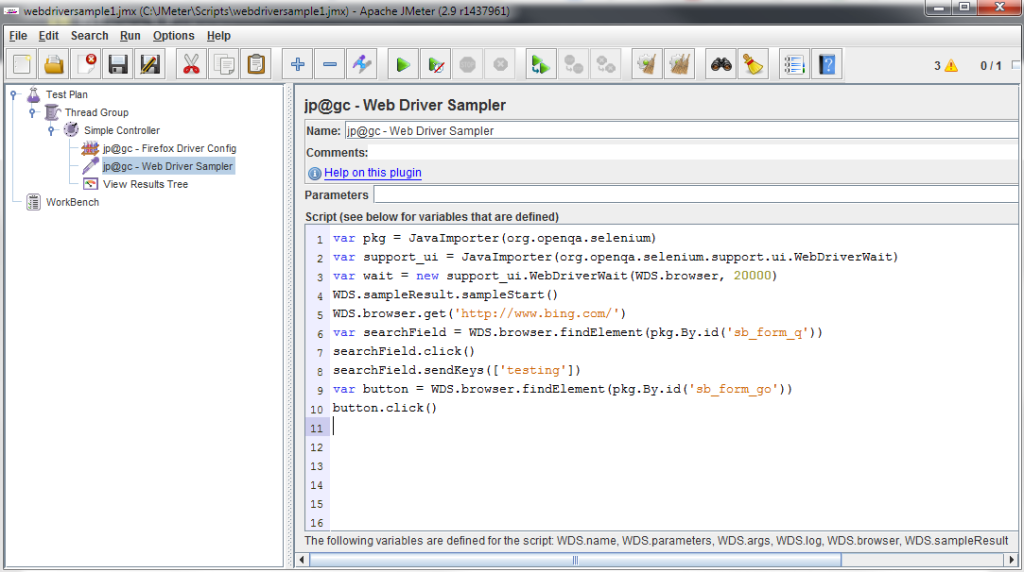
Task: Collapse the Thread Group tree node
Action: pos(32,112)
